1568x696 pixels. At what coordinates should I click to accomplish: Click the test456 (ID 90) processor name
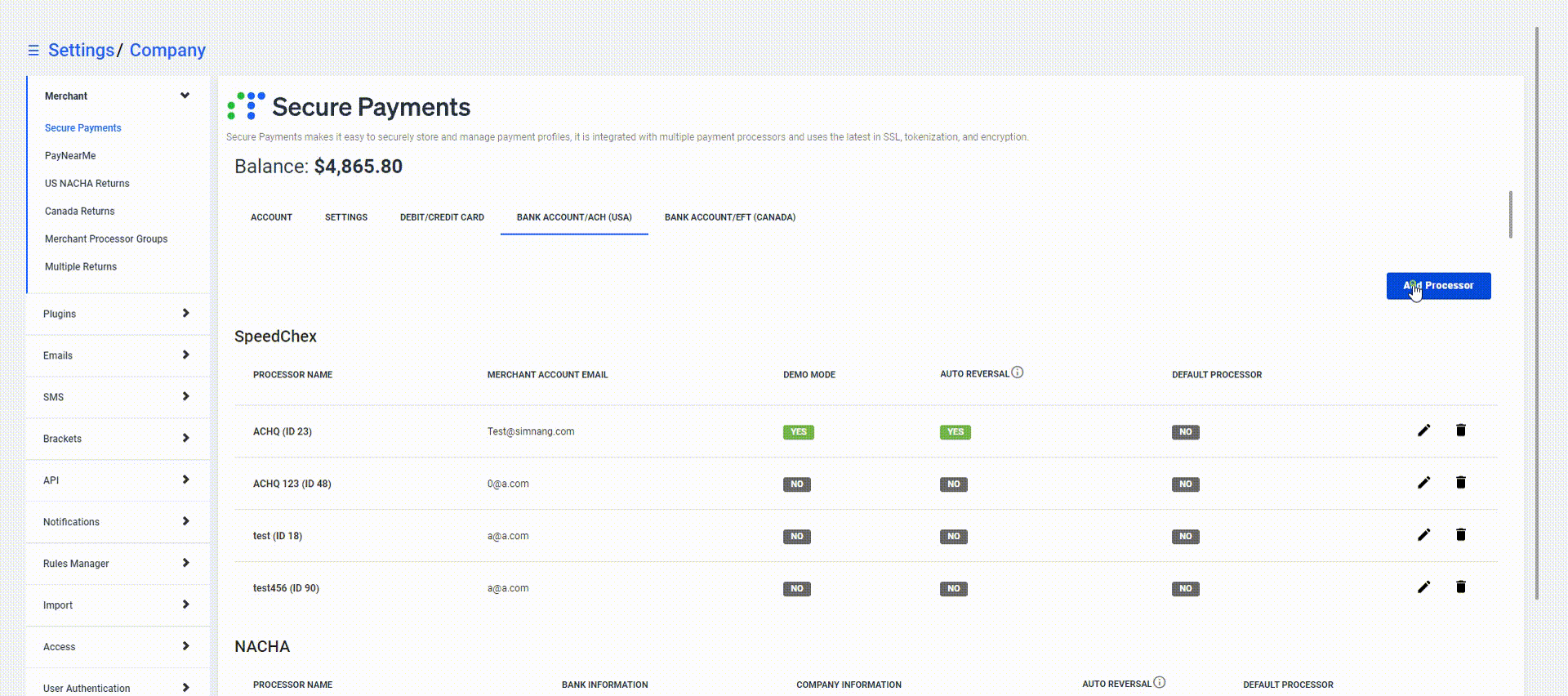coord(286,589)
